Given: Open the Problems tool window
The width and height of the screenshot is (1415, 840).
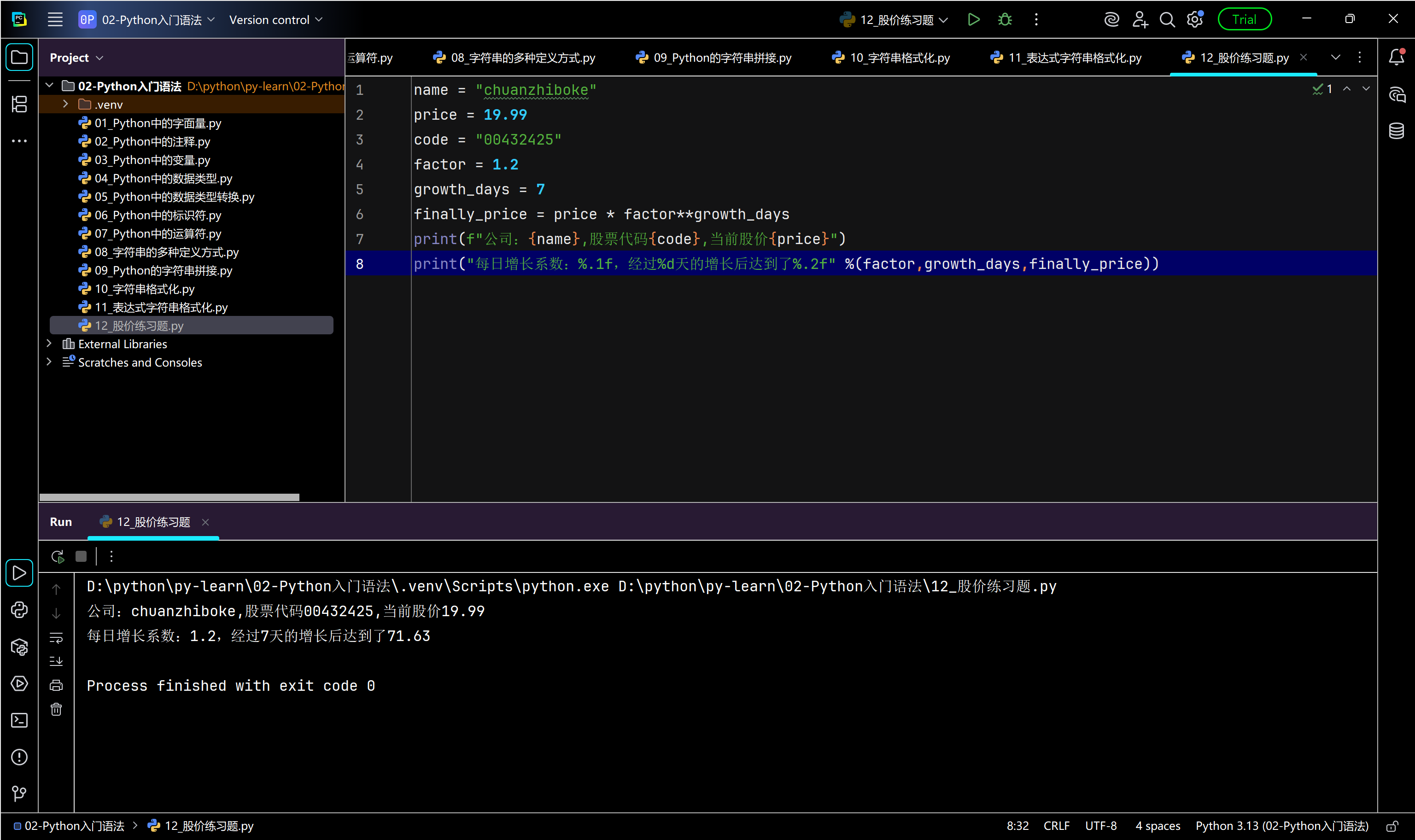Looking at the screenshot, I should tap(19, 757).
